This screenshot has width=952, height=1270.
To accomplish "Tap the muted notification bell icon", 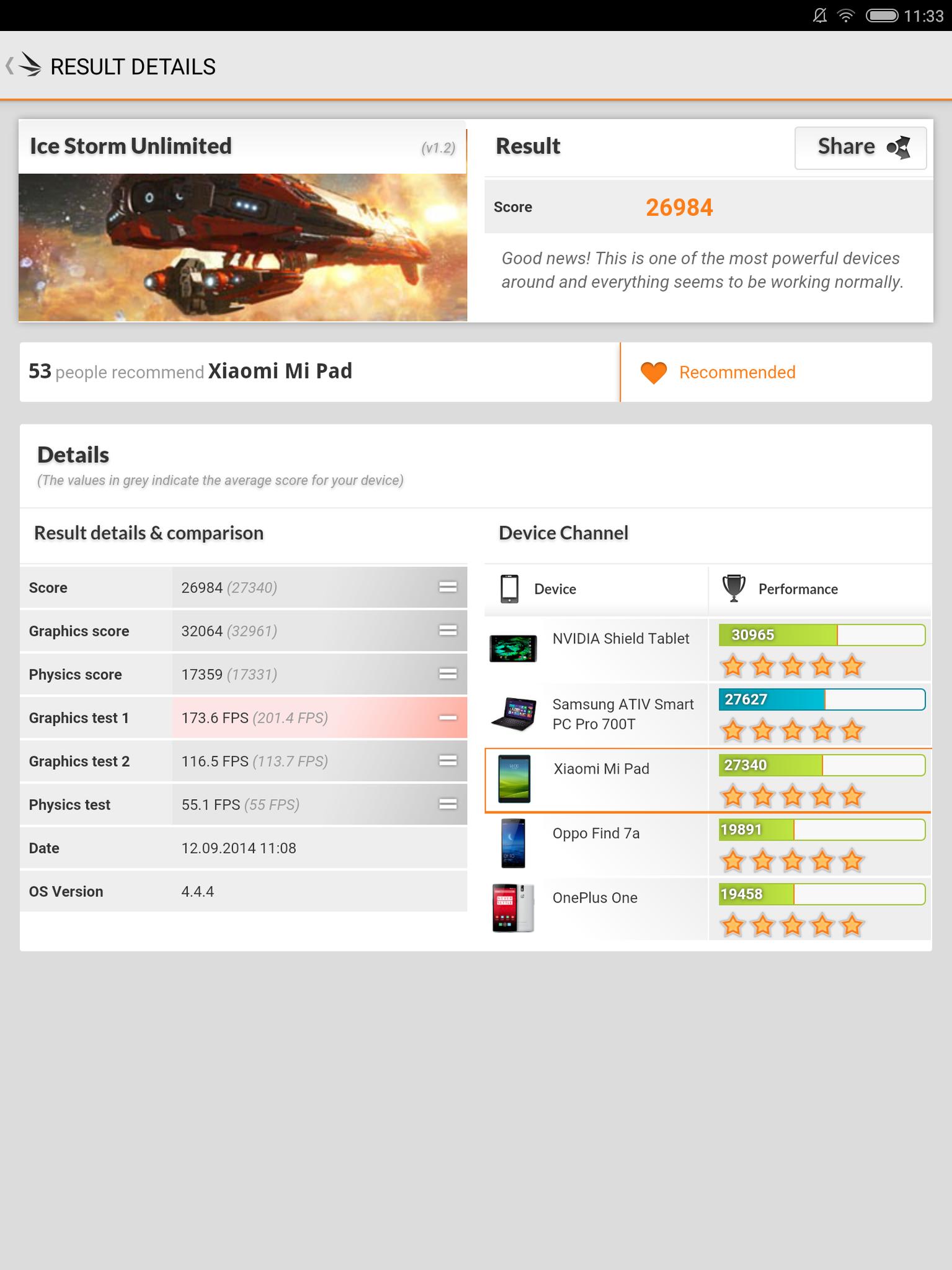I will click(x=820, y=16).
